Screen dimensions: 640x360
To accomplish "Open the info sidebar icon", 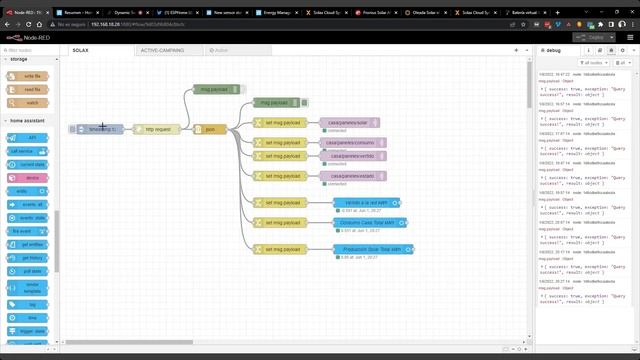I will (x=588, y=50).
